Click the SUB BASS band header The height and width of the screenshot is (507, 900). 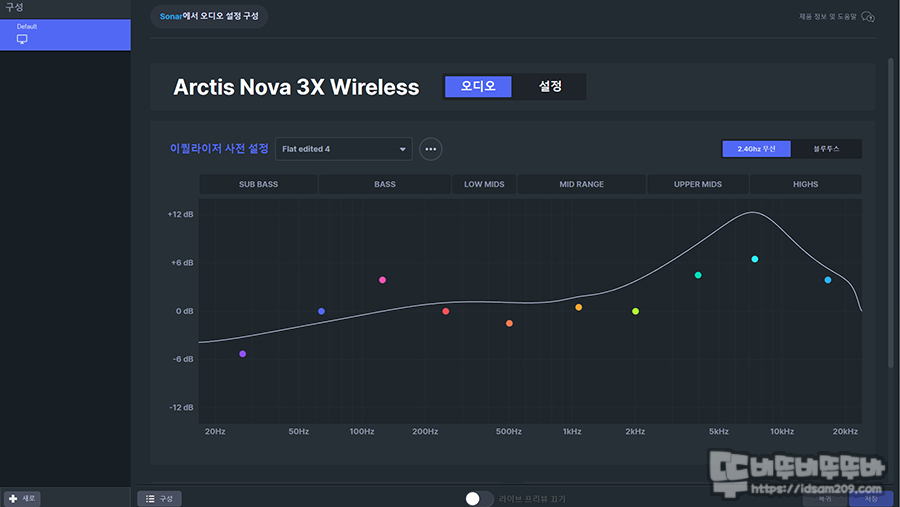[258, 184]
